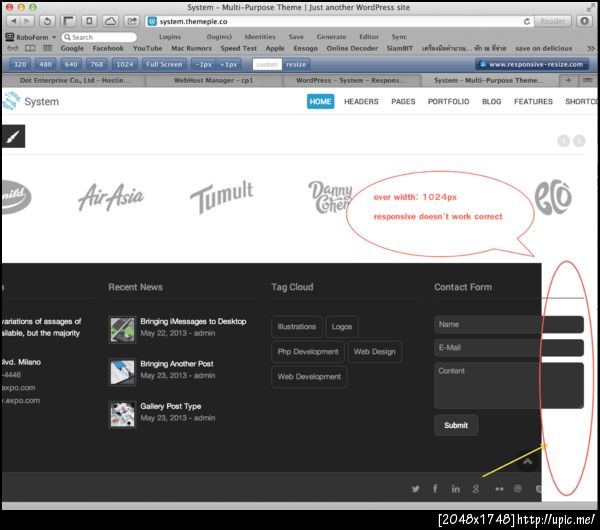
Task: Click the LinkedIn footer icon
Action: pyautogui.click(x=455, y=489)
